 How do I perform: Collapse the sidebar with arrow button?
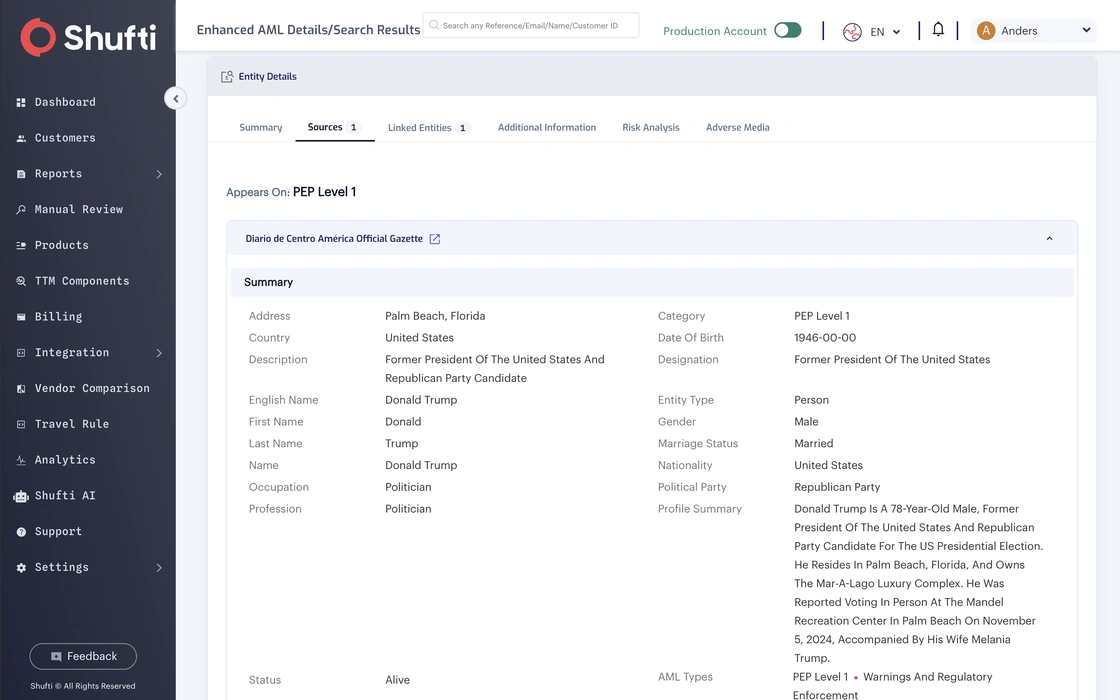(176, 99)
